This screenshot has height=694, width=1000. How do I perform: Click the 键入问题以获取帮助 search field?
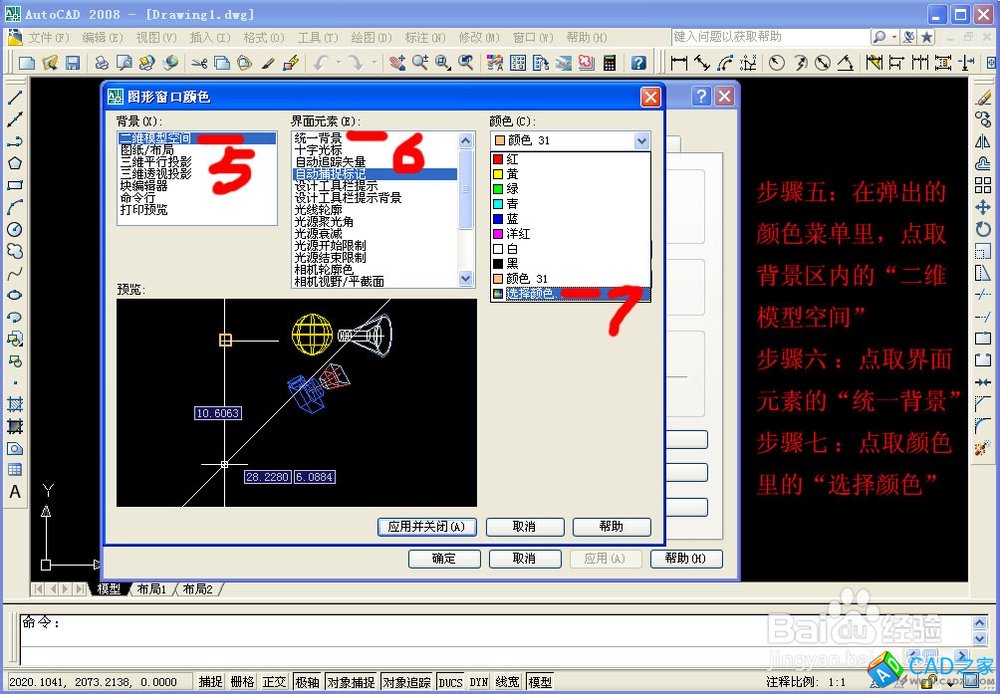pyautogui.click(x=770, y=37)
